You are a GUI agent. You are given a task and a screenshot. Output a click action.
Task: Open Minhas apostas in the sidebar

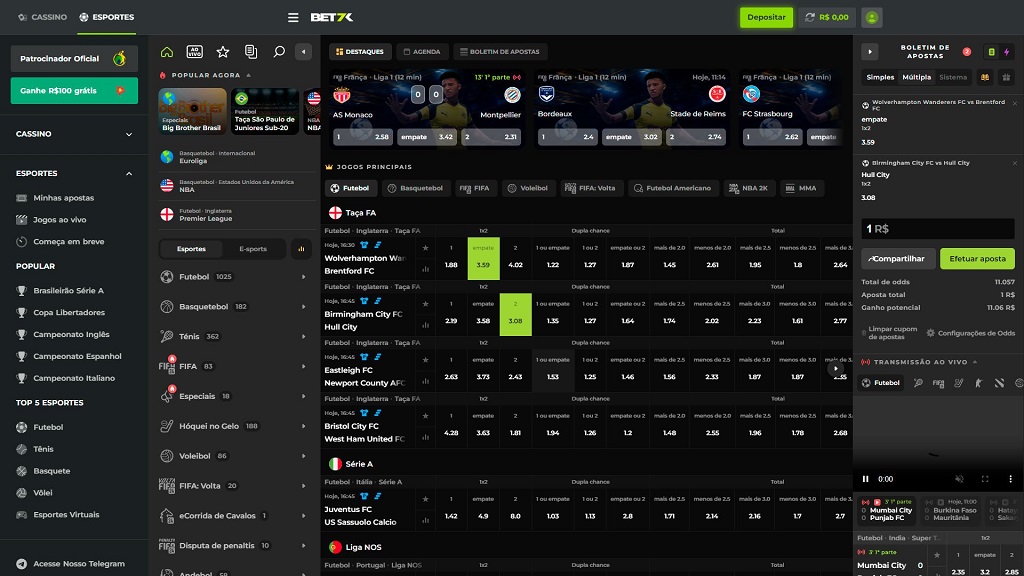63,198
